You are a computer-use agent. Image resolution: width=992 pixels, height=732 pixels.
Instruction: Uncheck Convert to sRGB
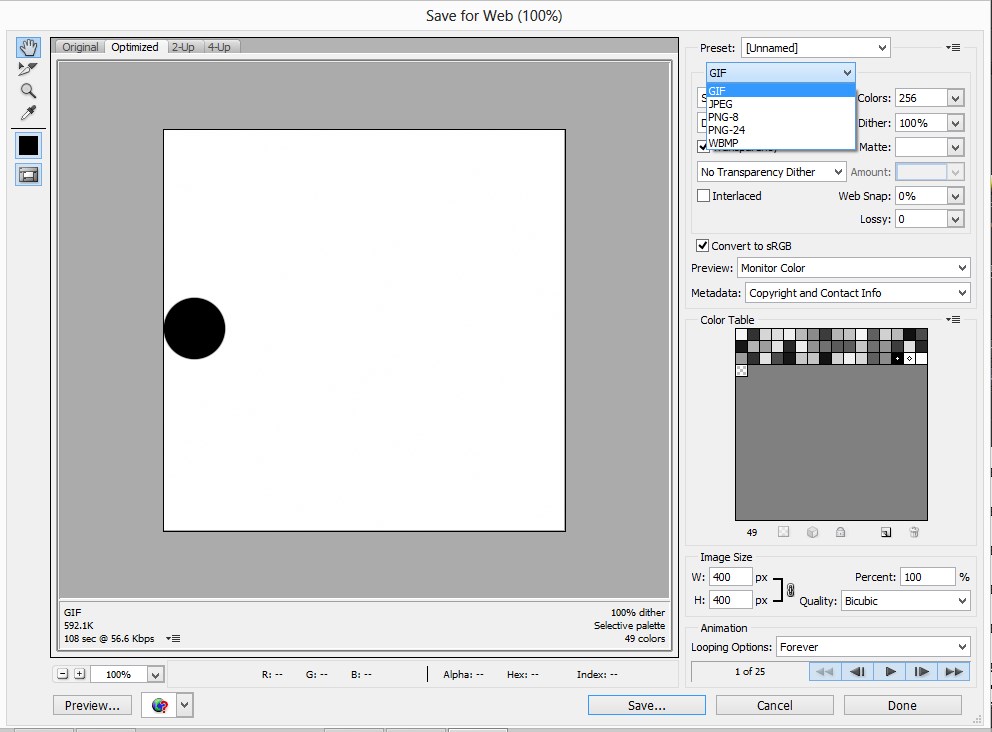702,245
